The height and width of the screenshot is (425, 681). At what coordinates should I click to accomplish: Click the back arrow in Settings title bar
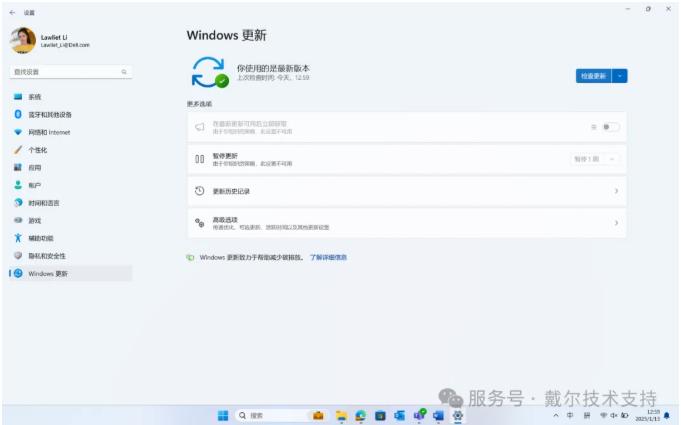(x=12, y=13)
